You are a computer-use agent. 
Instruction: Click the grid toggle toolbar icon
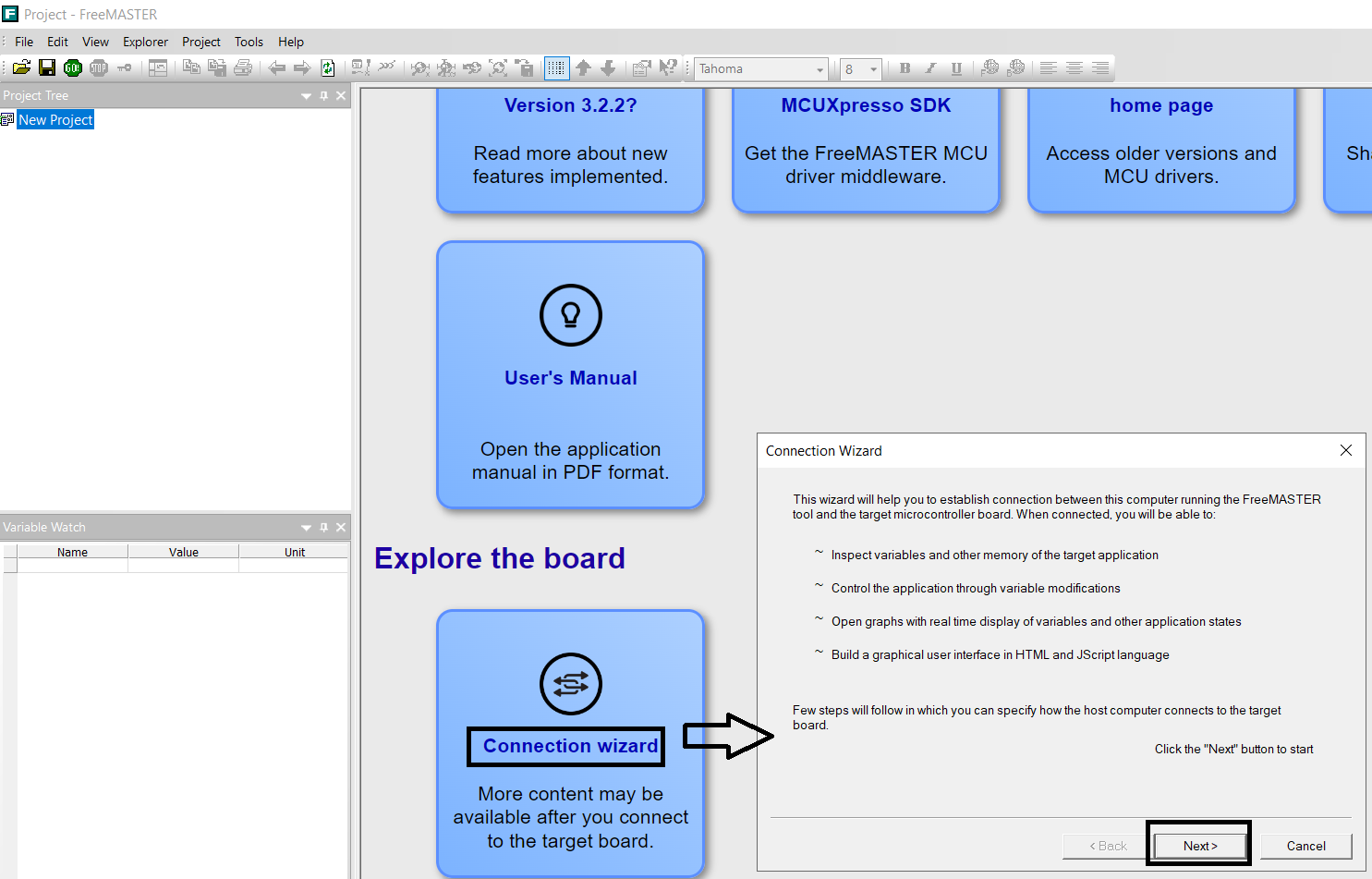[x=557, y=67]
